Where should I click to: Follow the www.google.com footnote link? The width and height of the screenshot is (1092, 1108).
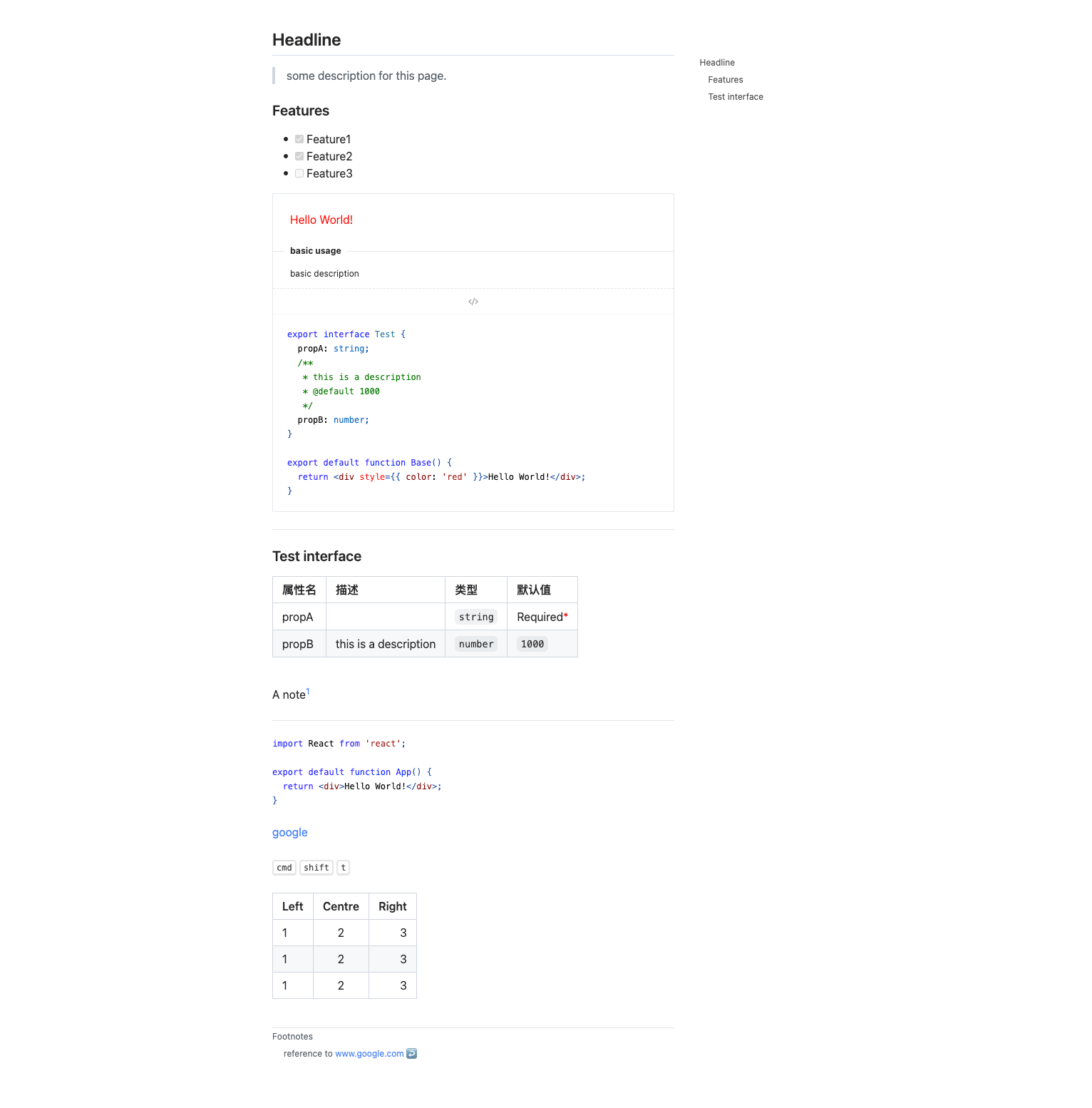369,1054
